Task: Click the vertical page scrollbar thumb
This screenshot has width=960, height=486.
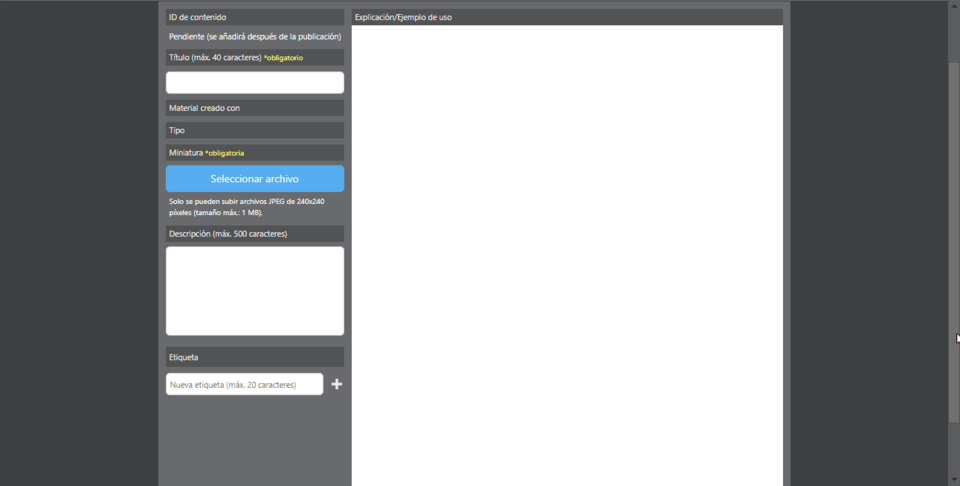Action: click(954, 242)
